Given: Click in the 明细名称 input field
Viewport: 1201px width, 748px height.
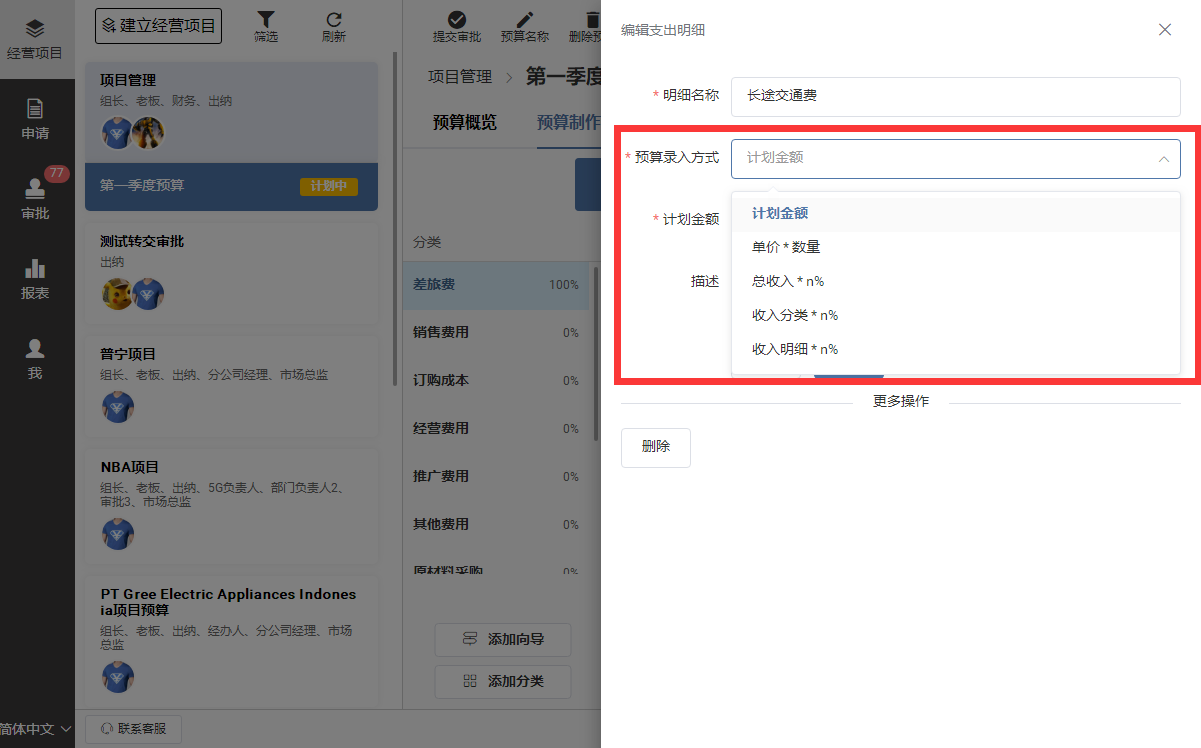Looking at the screenshot, I should [955, 97].
